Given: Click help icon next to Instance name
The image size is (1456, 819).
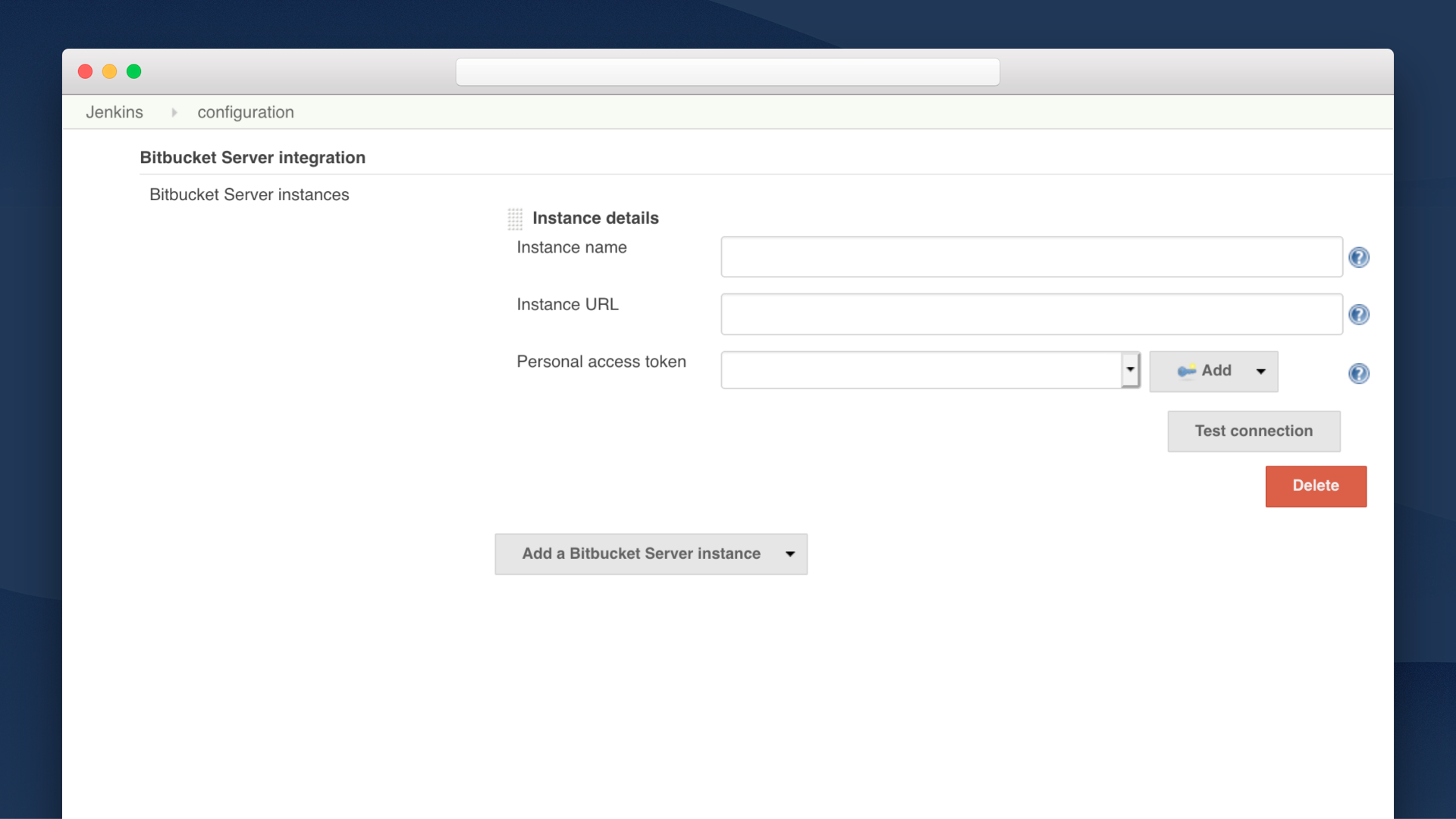Looking at the screenshot, I should click(x=1358, y=258).
